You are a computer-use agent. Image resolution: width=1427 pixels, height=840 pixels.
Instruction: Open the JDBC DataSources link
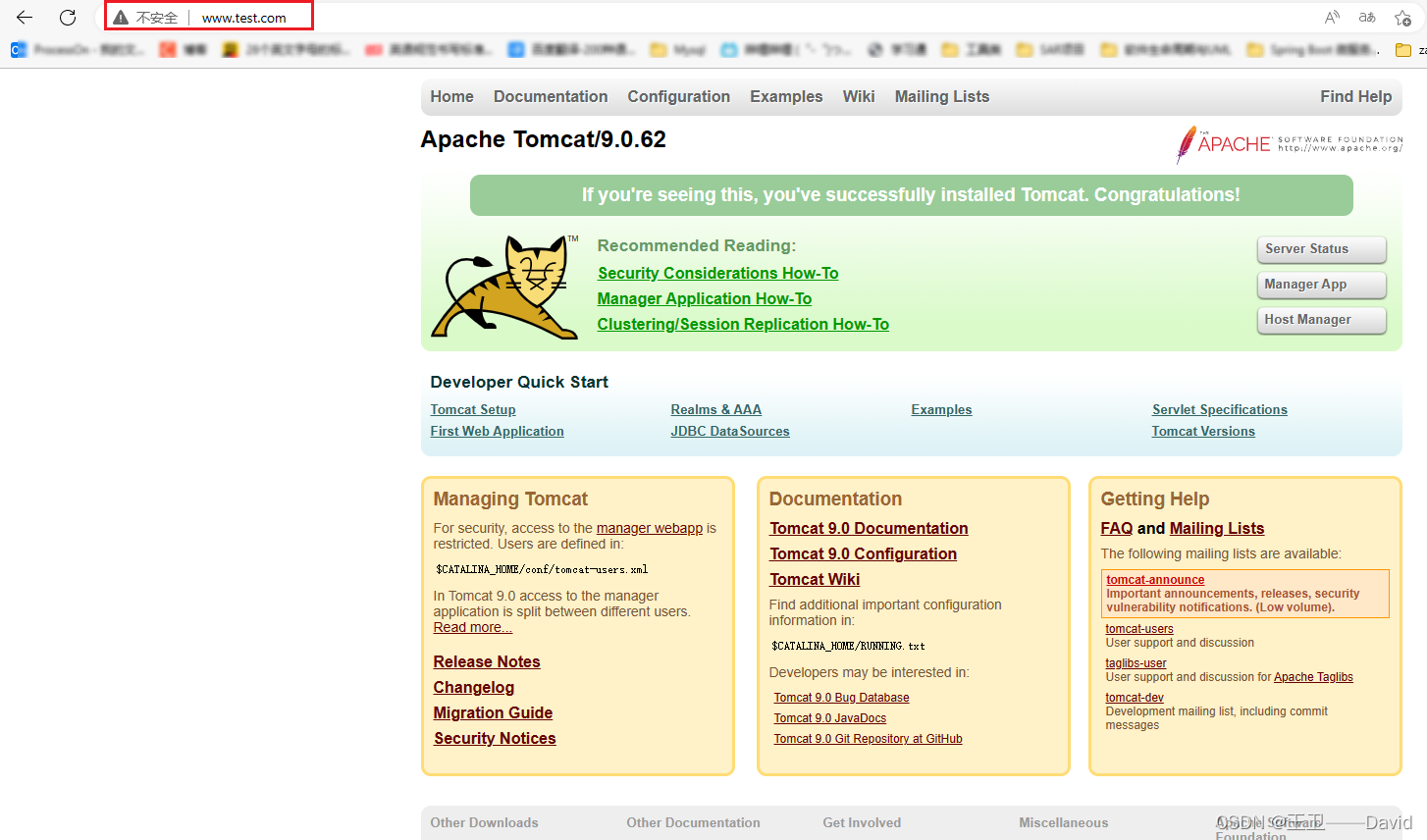[730, 431]
